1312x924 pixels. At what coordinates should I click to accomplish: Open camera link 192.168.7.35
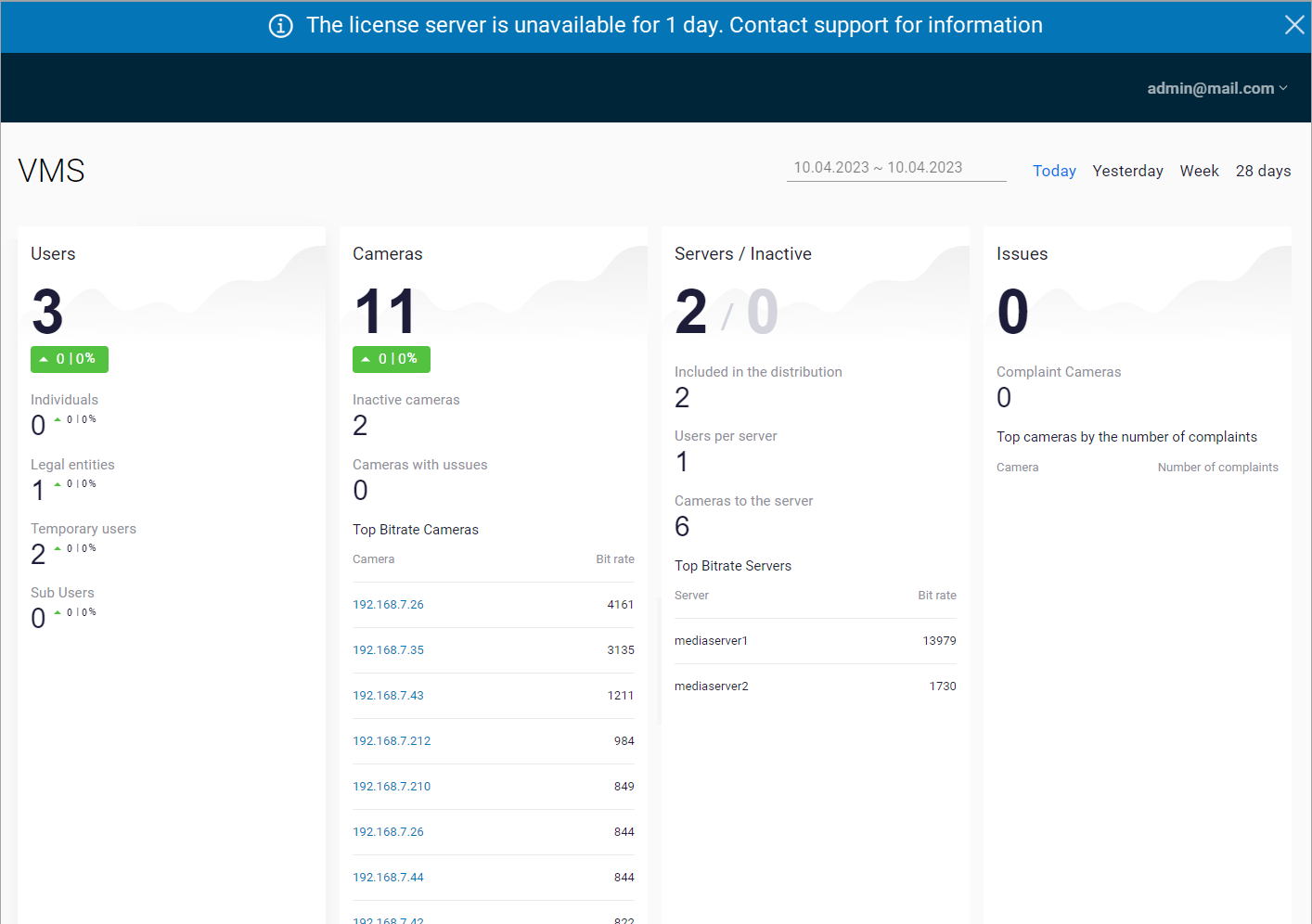[388, 650]
